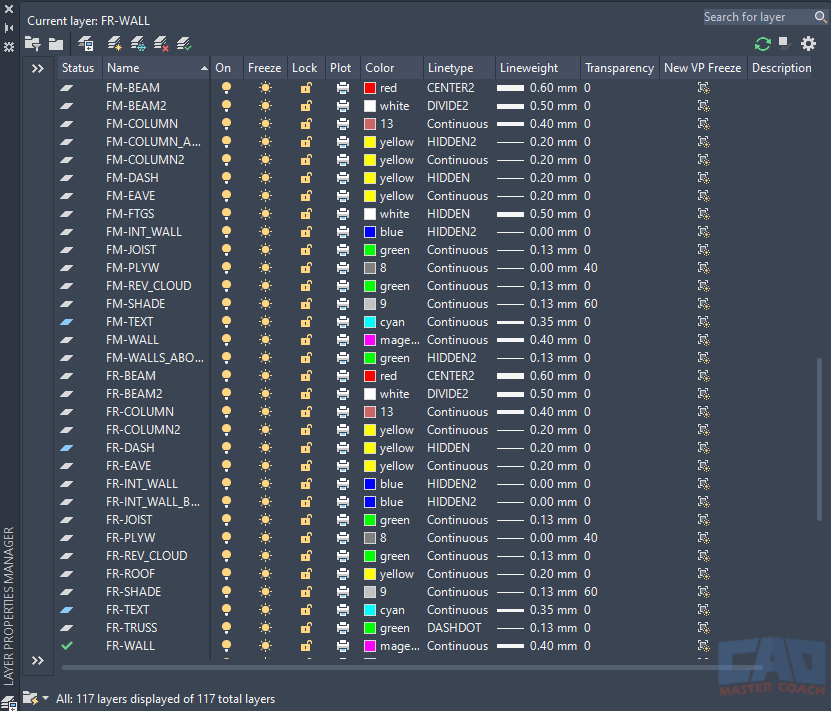The image size is (831, 711).
Task: Click the New Property Filter icon
Action: point(32,43)
